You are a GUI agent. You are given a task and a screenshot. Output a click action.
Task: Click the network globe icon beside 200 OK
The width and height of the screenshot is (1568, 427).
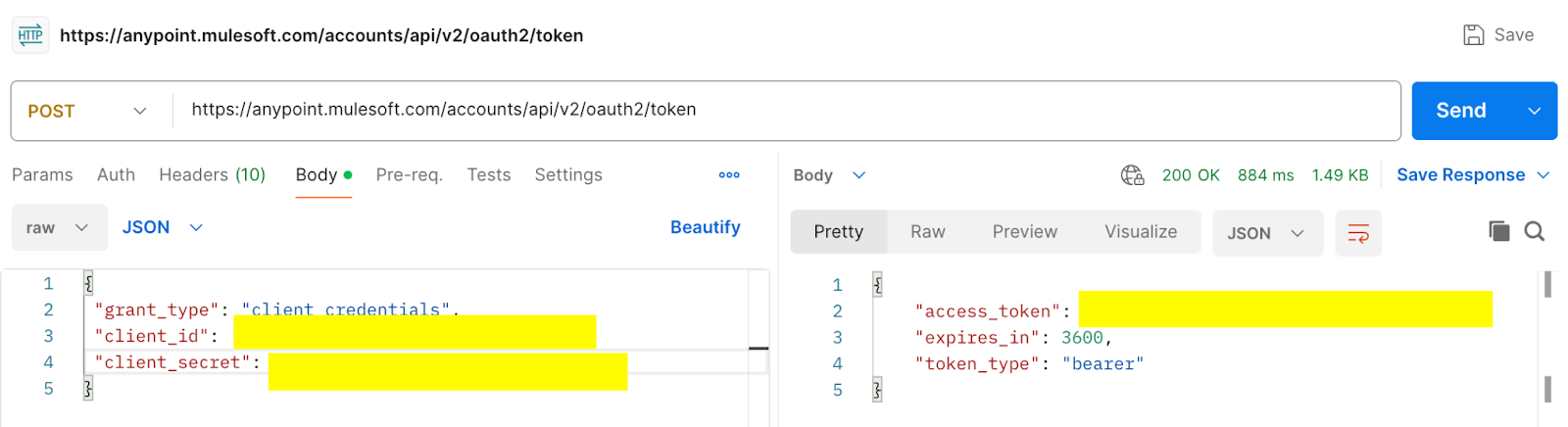(1132, 175)
